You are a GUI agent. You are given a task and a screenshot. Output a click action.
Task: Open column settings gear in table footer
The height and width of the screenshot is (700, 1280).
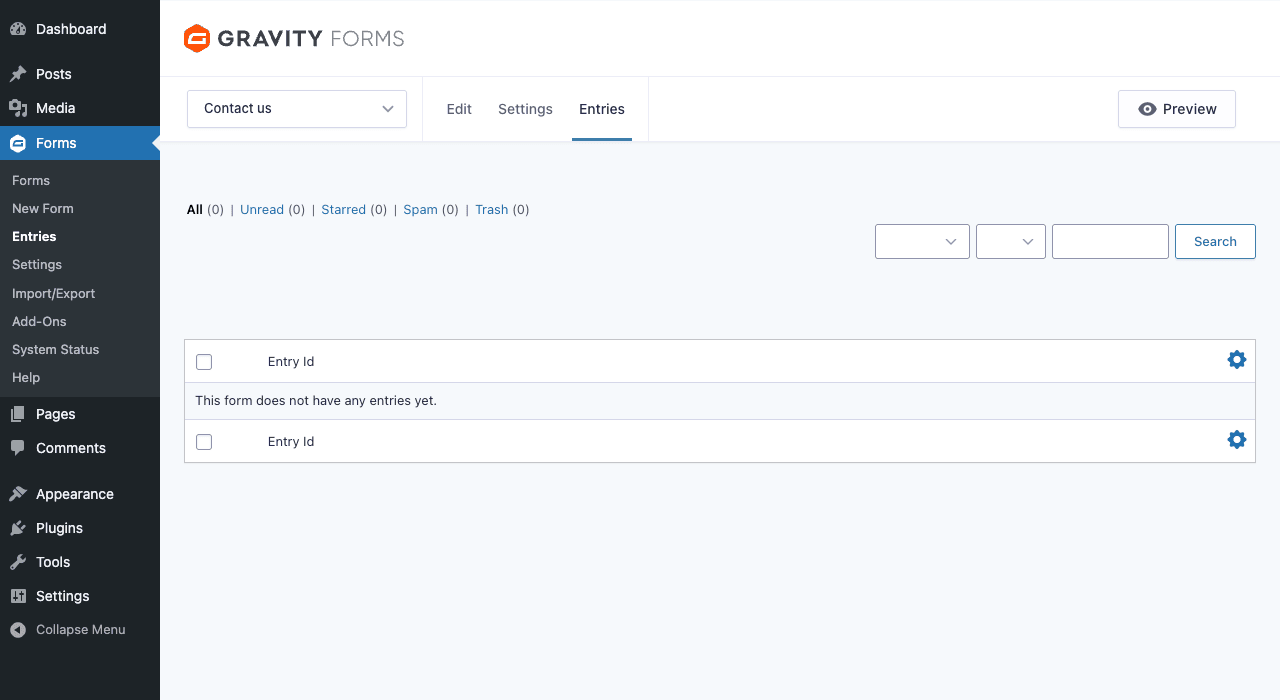(x=1237, y=440)
